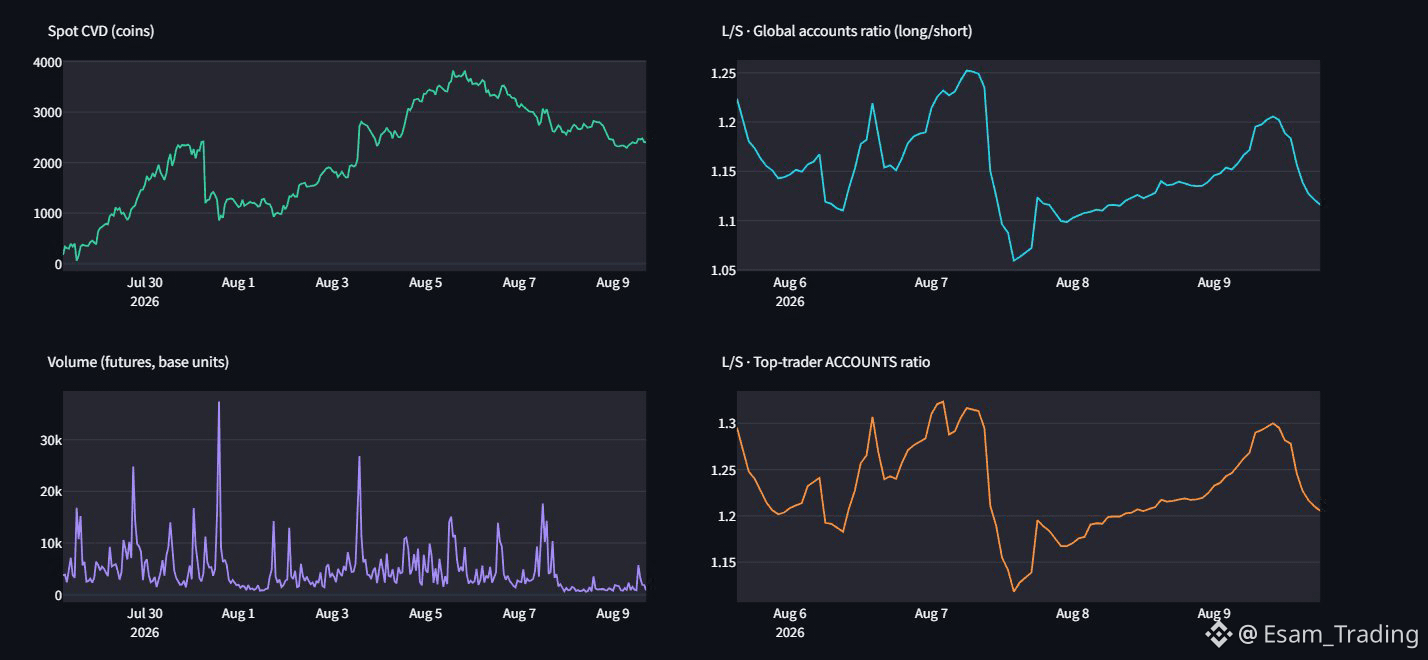Click the 1.2 label on Top-trader ratio axis
The height and width of the screenshot is (660, 1428).
727,516
